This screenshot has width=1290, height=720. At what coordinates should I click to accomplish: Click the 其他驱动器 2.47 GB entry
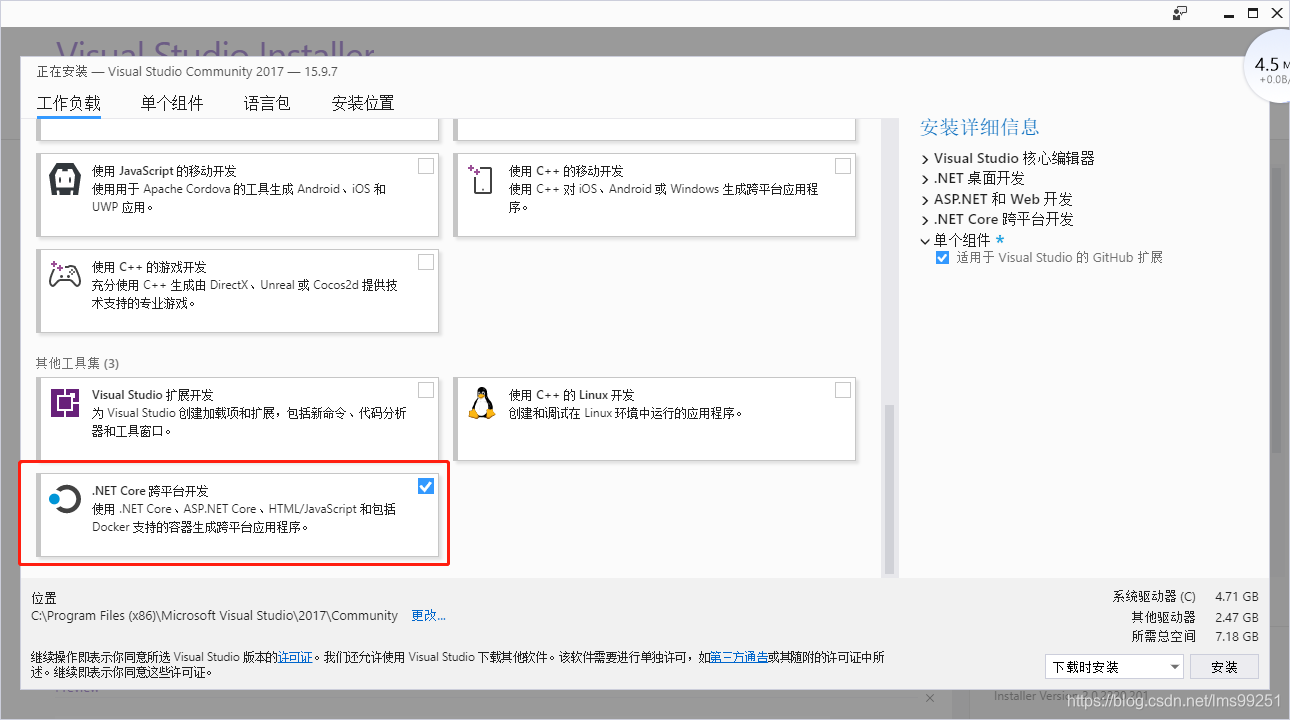(1195, 616)
